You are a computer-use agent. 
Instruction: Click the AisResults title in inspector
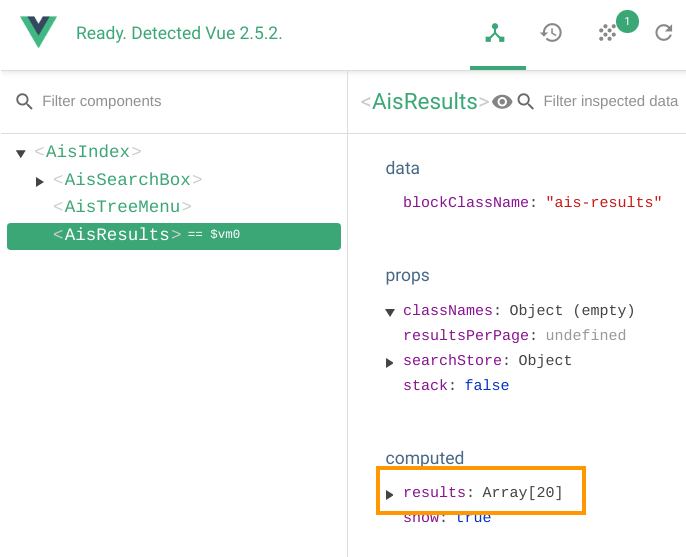click(x=424, y=102)
